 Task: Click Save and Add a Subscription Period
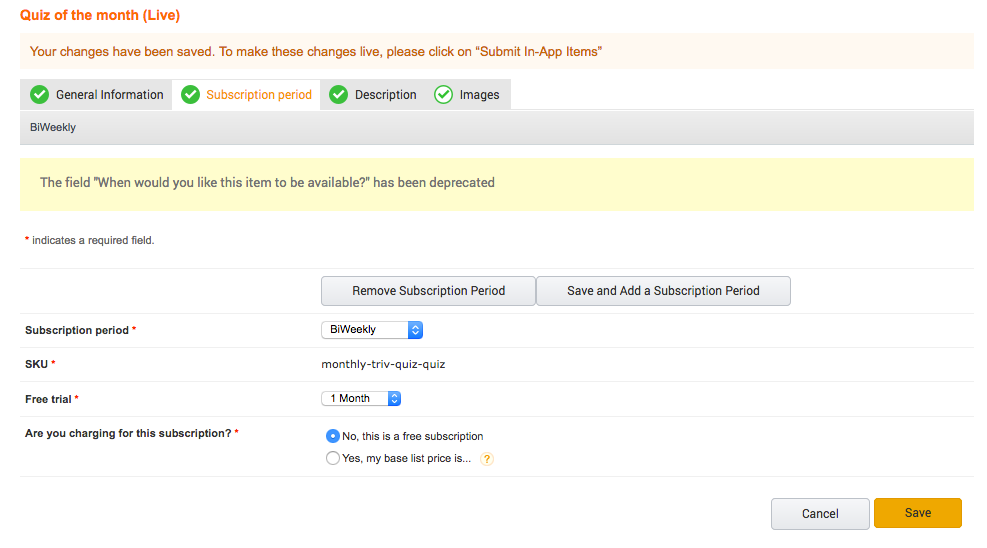coord(663,291)
